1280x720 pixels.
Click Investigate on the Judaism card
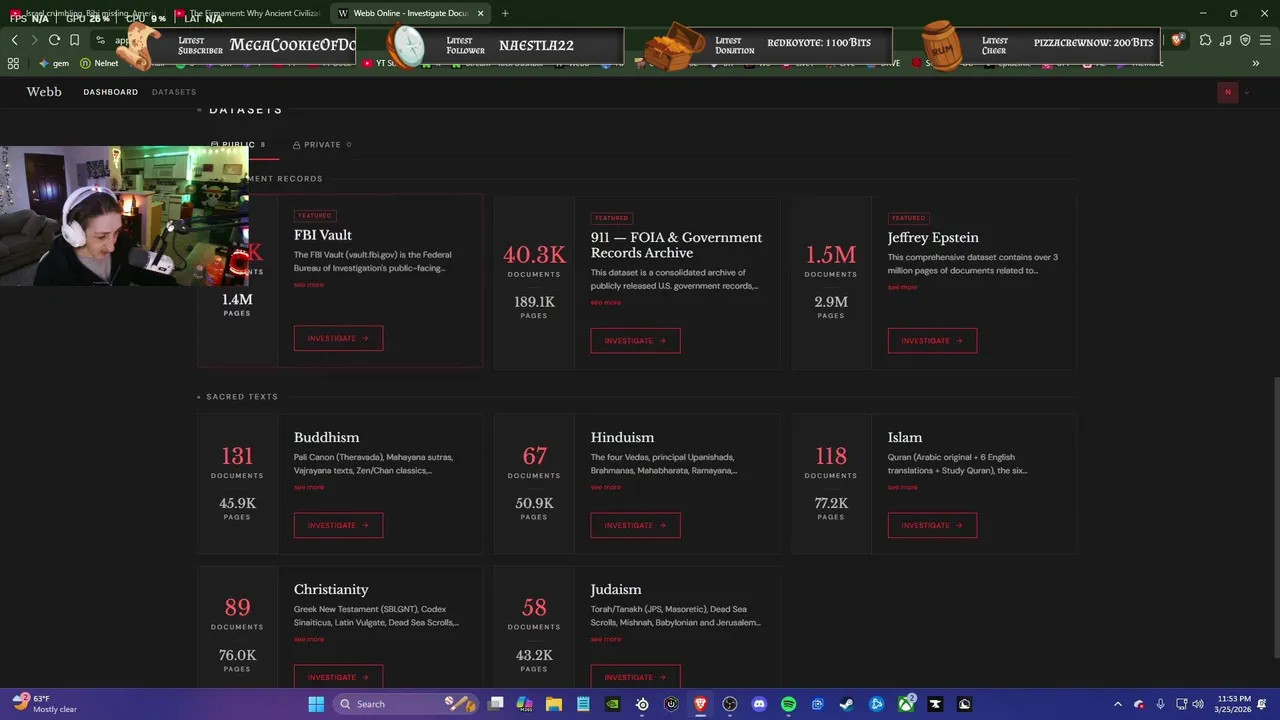[635, 677]
